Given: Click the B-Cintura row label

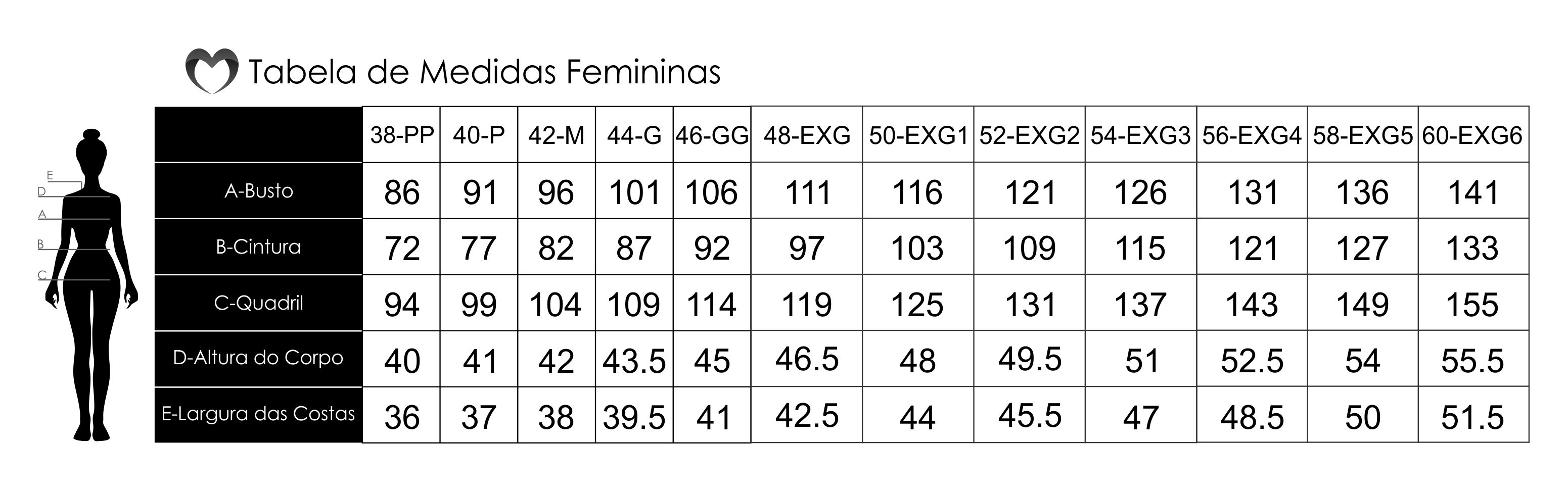Looking at the screenshot, I should pos(259,247).
